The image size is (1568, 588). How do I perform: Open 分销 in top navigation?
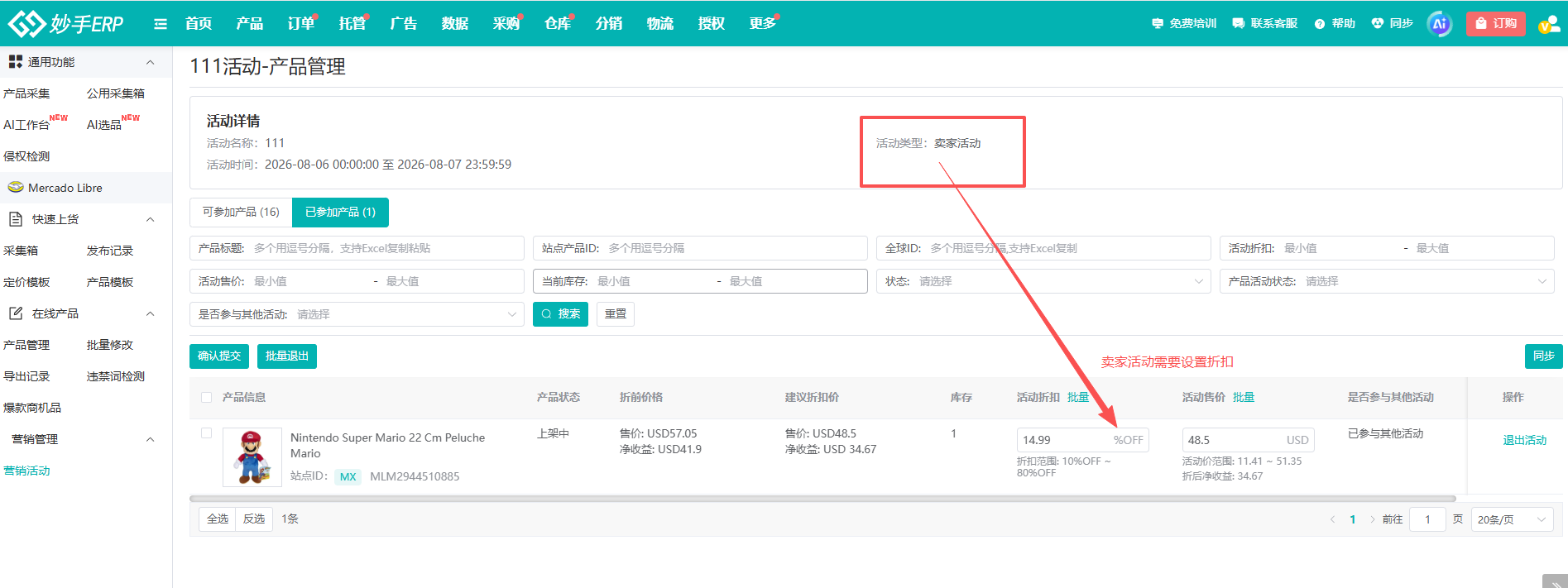coord(609,23)
